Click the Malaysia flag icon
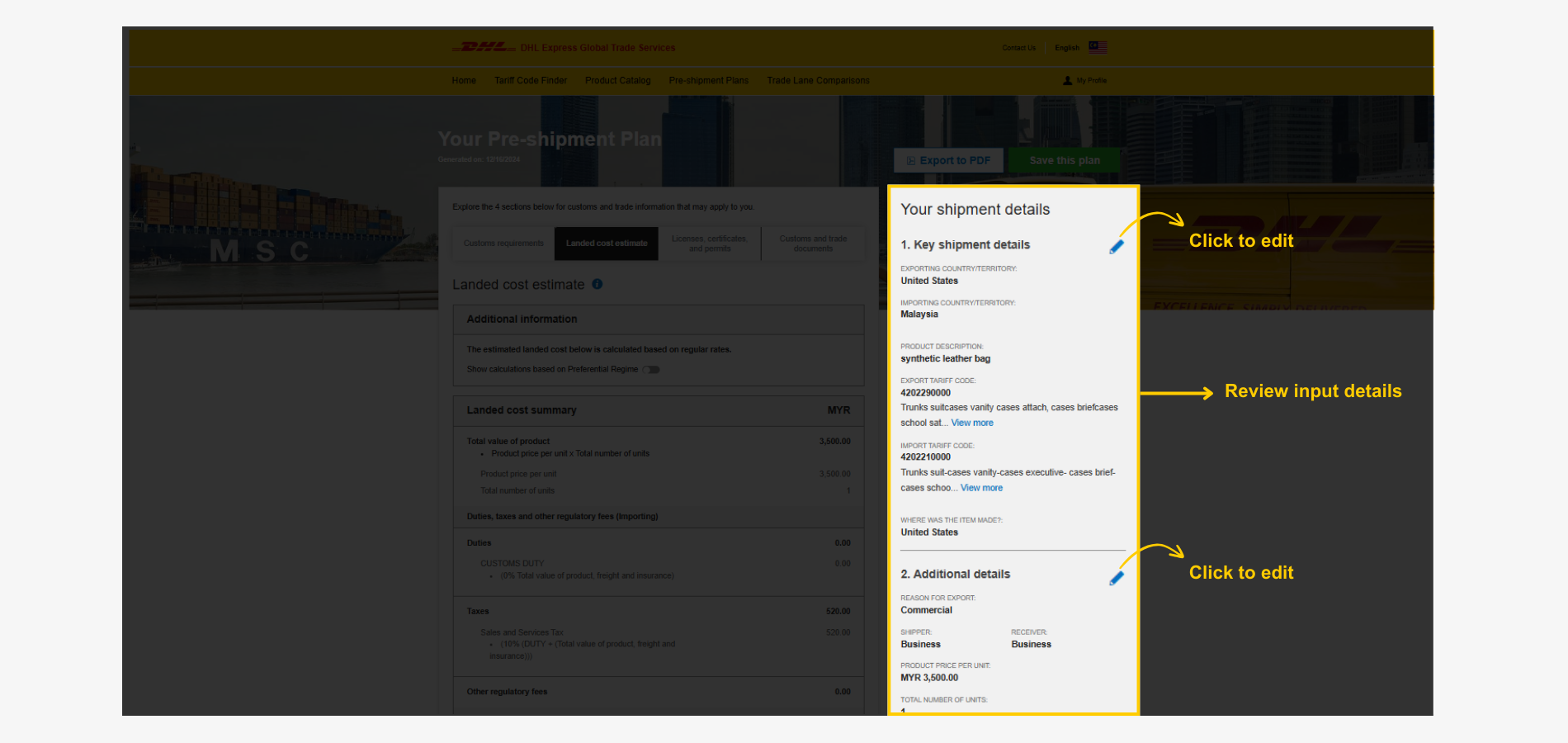1568x743 pixels. pyautogui.click(x=1098, y=47)
